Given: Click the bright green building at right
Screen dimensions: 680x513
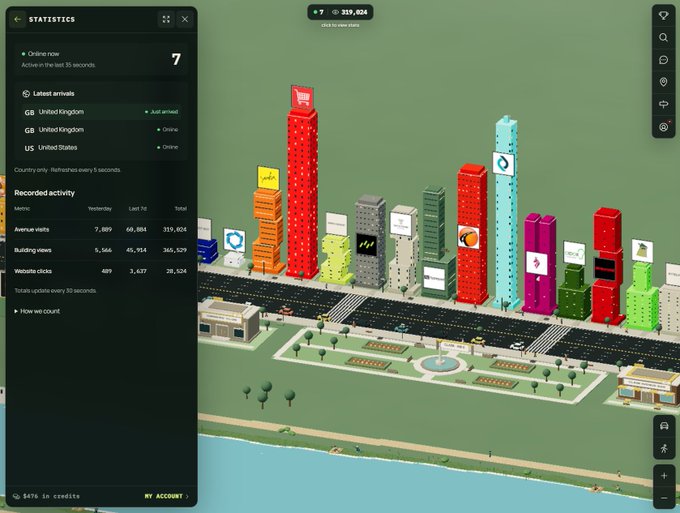Looking at the screenshot, I should (642, 295).
